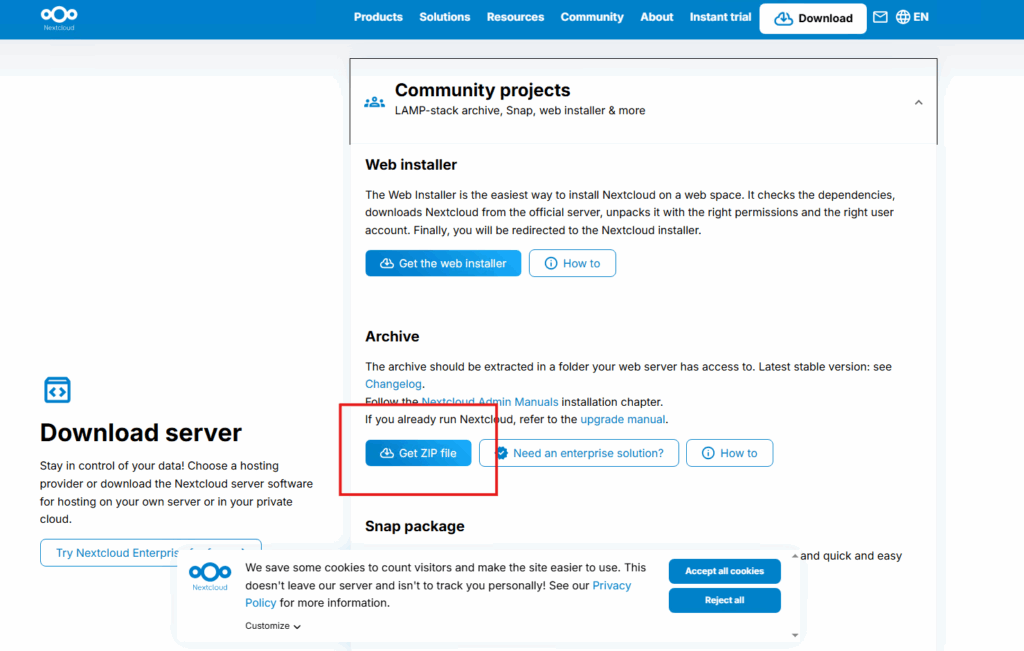The image size is (1024, 651).
Task: Accept all cookies
Action: tap(724, 571)
